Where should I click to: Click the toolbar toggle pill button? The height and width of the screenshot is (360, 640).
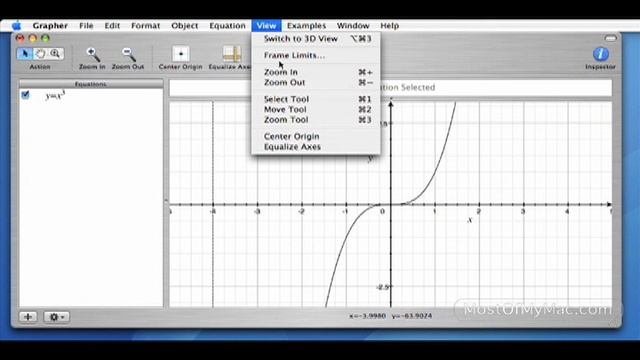tap(611, 38)
